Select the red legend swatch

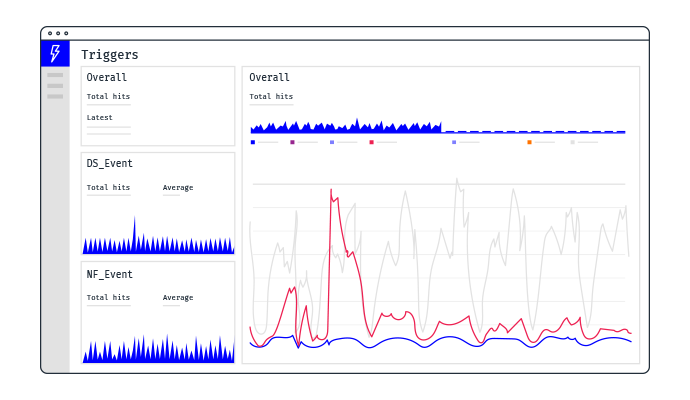tap(371, 142)
